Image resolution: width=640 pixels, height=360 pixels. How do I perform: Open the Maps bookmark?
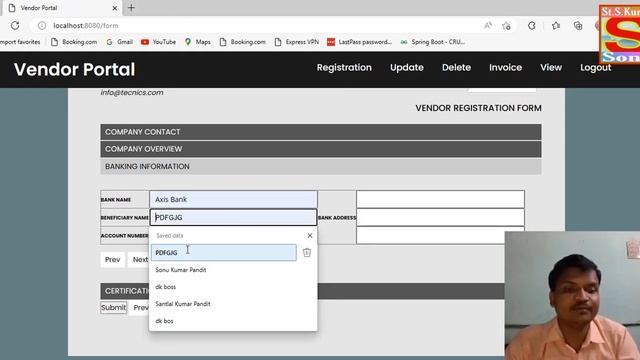pyautogui.click(x=198, y=42)
